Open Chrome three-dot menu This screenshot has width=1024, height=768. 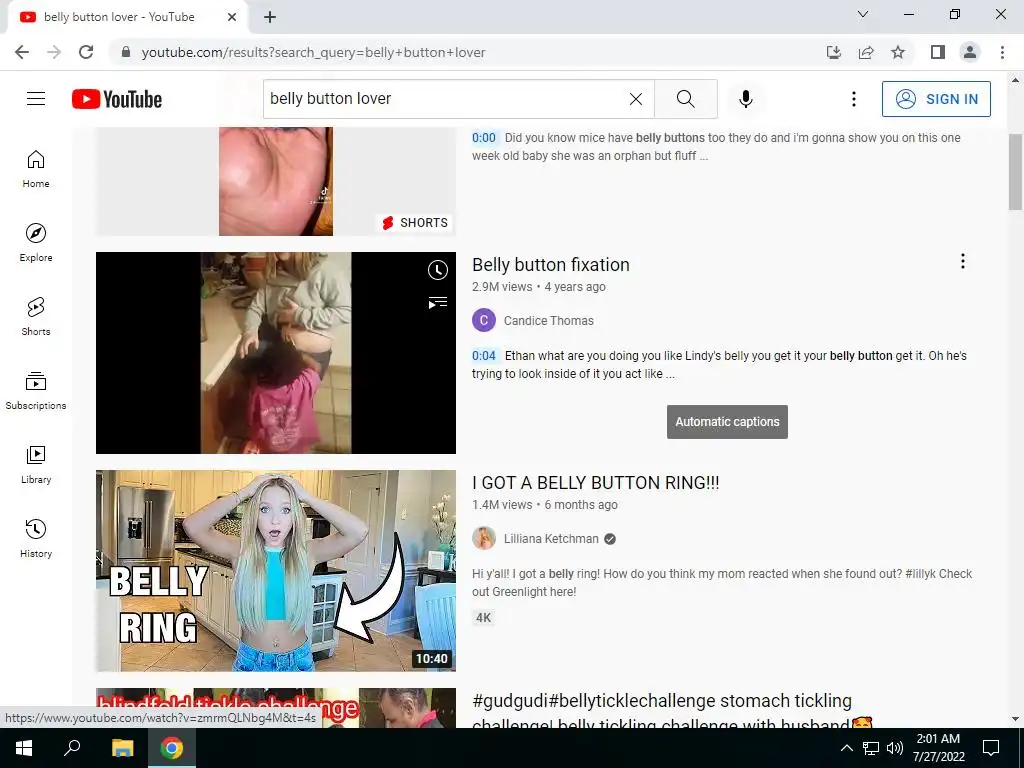coord(1002,52)
